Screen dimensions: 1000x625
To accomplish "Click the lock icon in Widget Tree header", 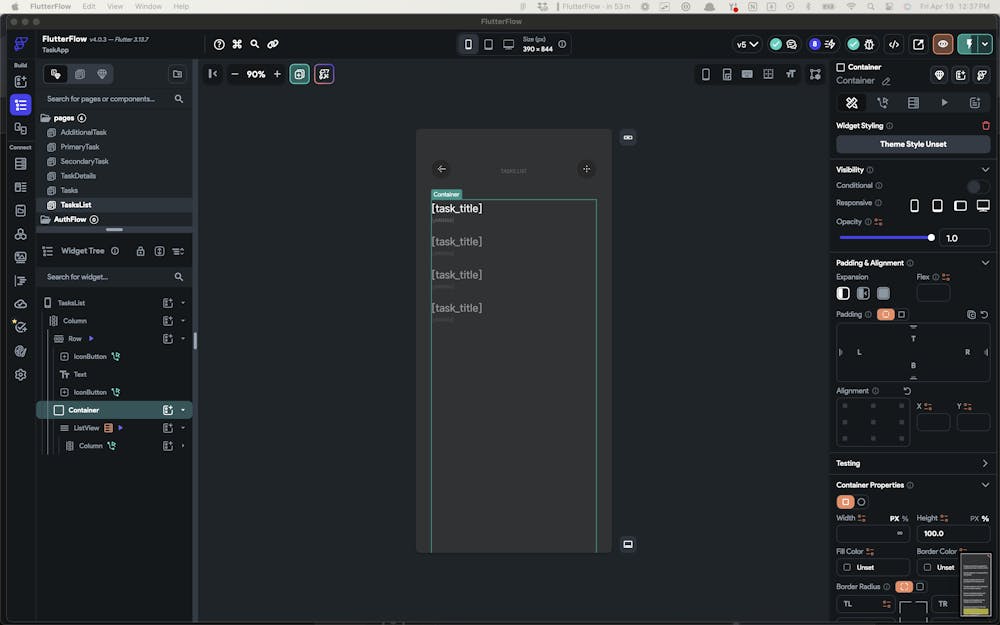I will (x=141, y=251).
